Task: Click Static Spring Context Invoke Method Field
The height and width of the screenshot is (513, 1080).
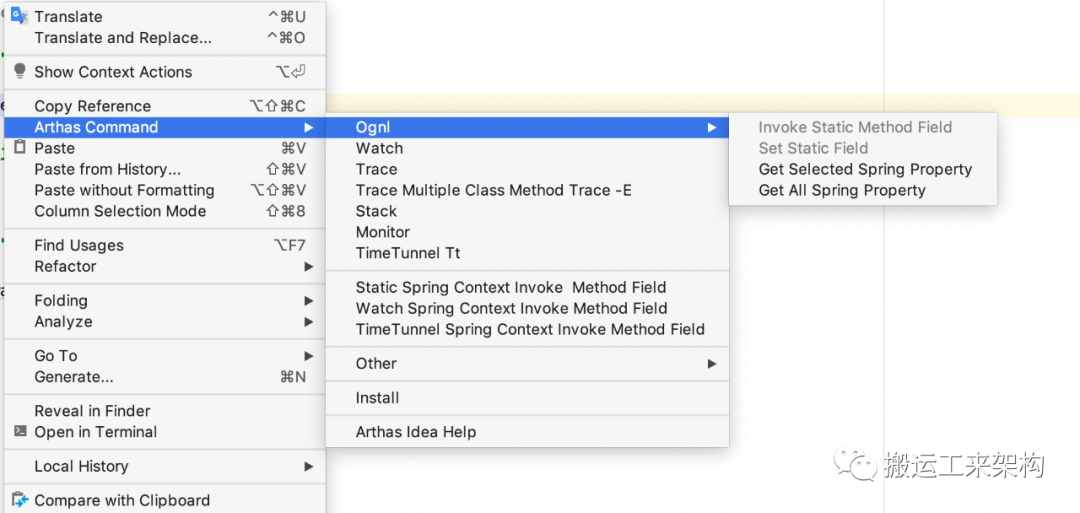Action: [510, 287]
